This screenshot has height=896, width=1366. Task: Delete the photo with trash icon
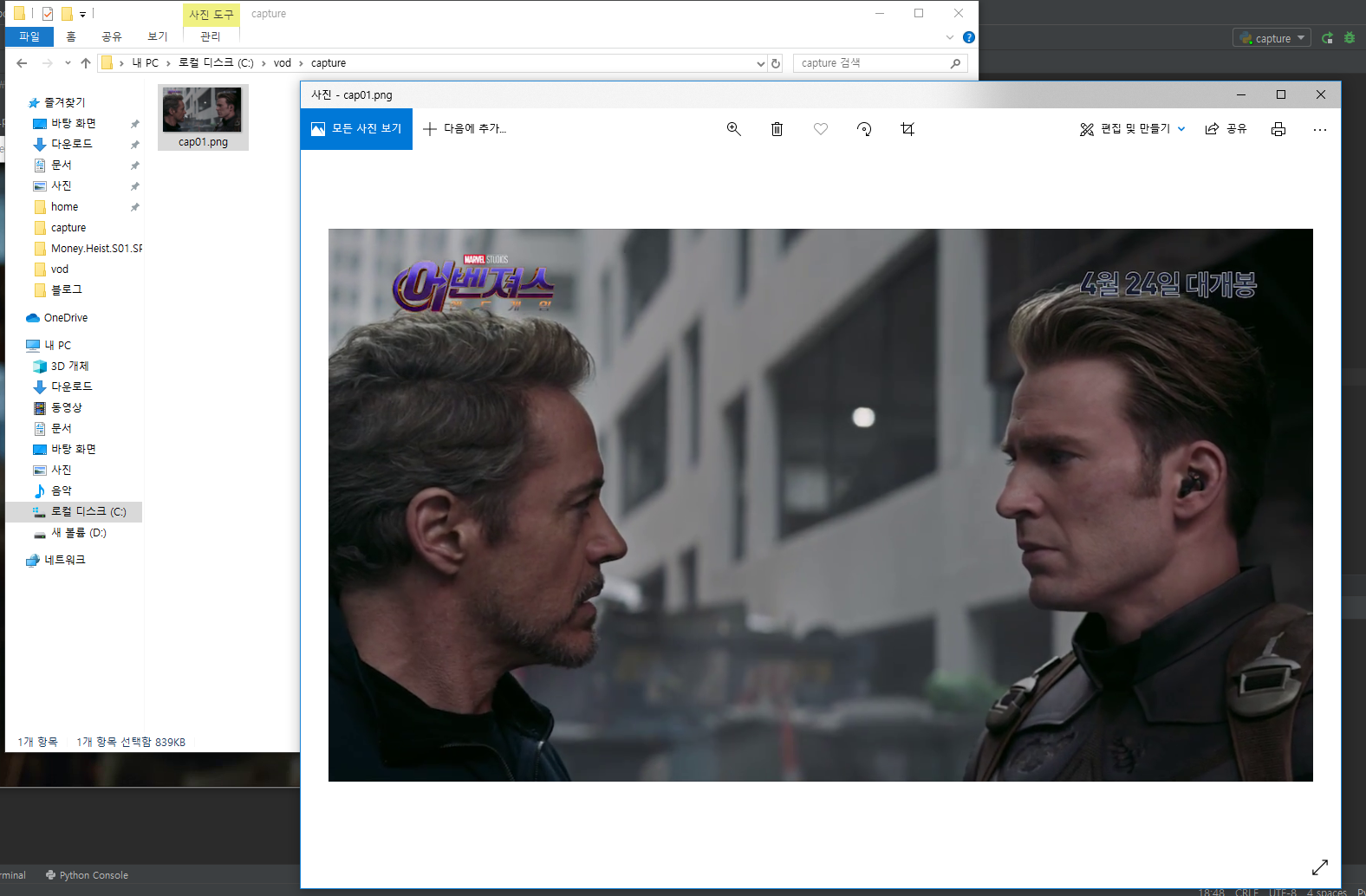(x=777, y=129)
